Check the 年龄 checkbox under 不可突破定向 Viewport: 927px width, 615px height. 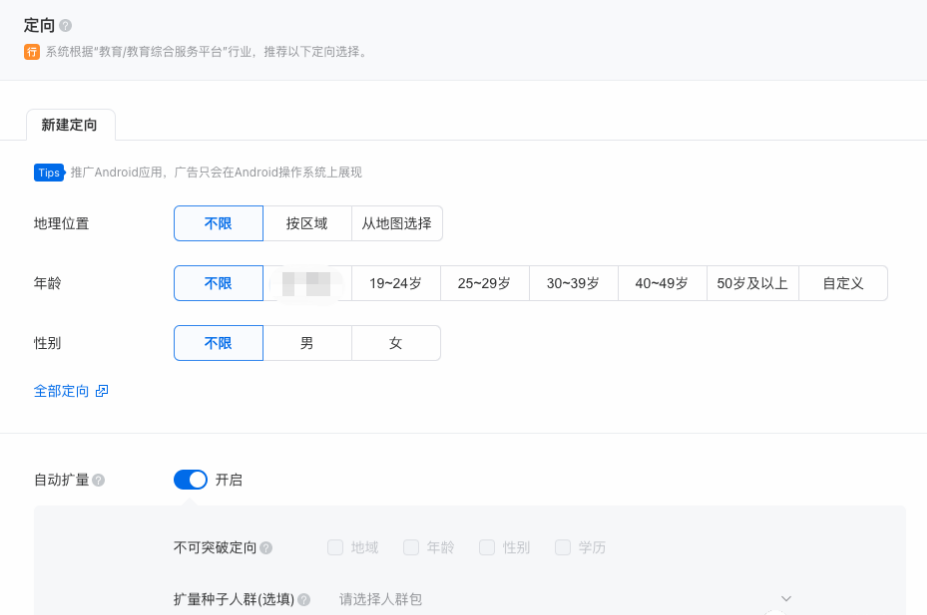(x=411, y=547)
